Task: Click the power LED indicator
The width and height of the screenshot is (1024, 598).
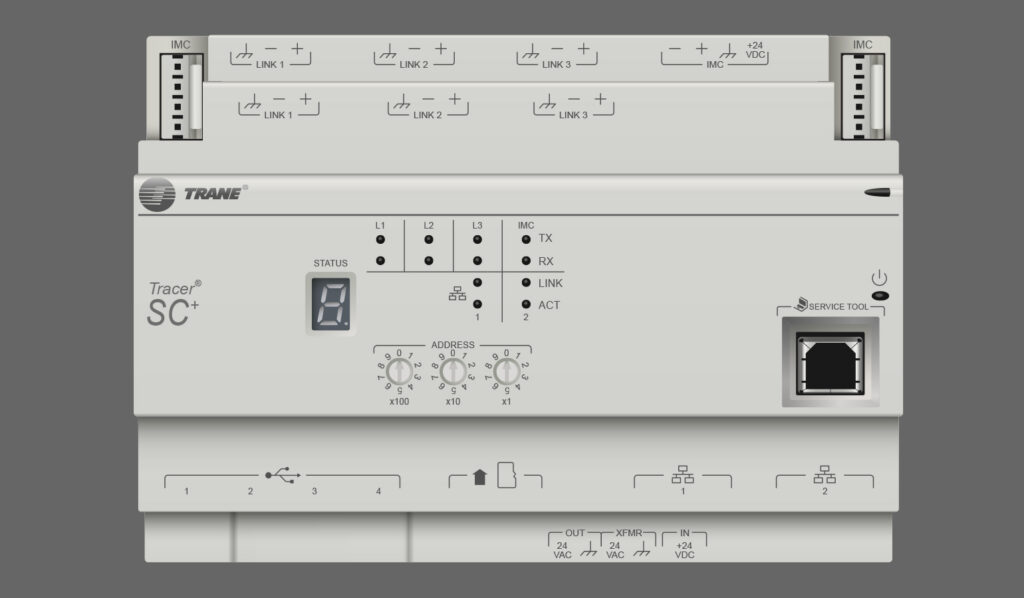Action: (880, 296)
